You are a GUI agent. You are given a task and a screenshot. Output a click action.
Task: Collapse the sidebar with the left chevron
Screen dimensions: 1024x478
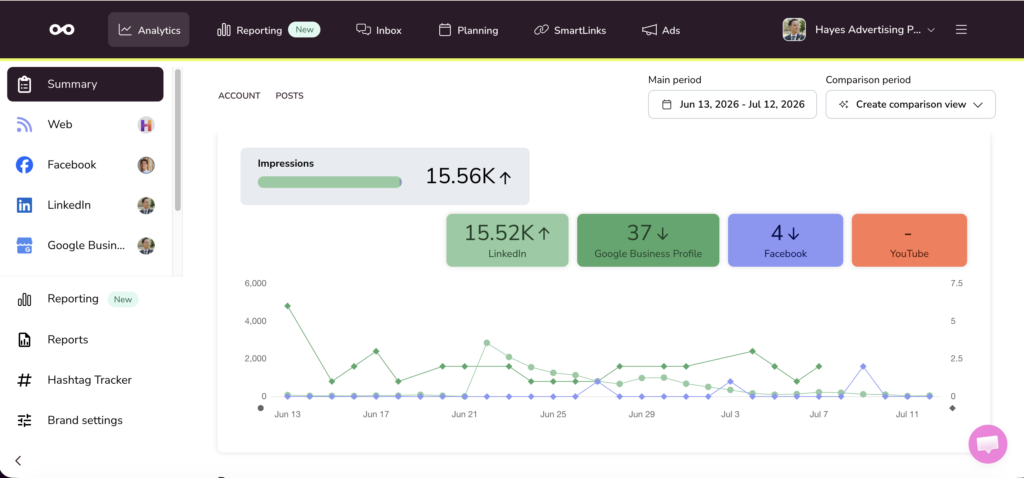click(18, 460)
